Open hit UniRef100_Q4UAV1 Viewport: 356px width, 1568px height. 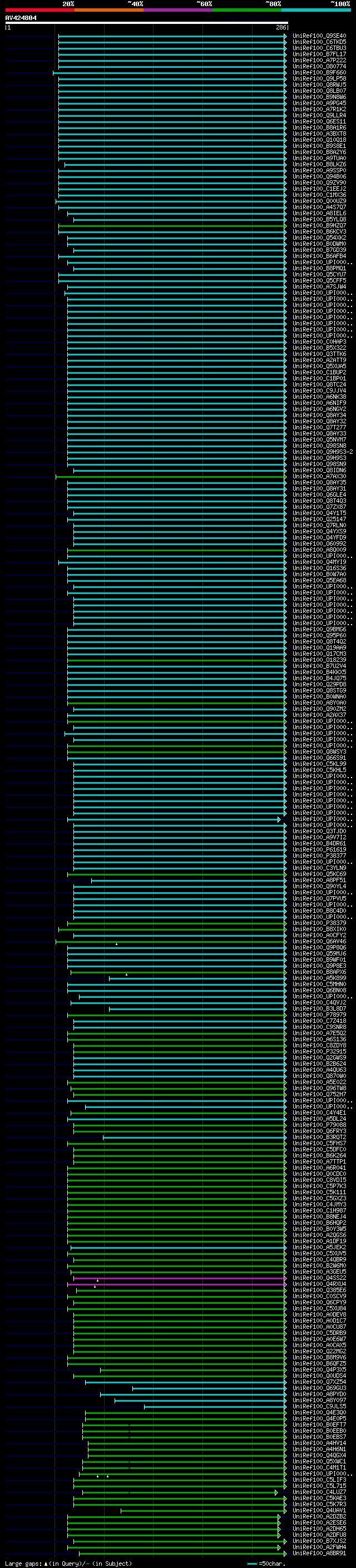pyautogui.click(x=319, y=1510)
